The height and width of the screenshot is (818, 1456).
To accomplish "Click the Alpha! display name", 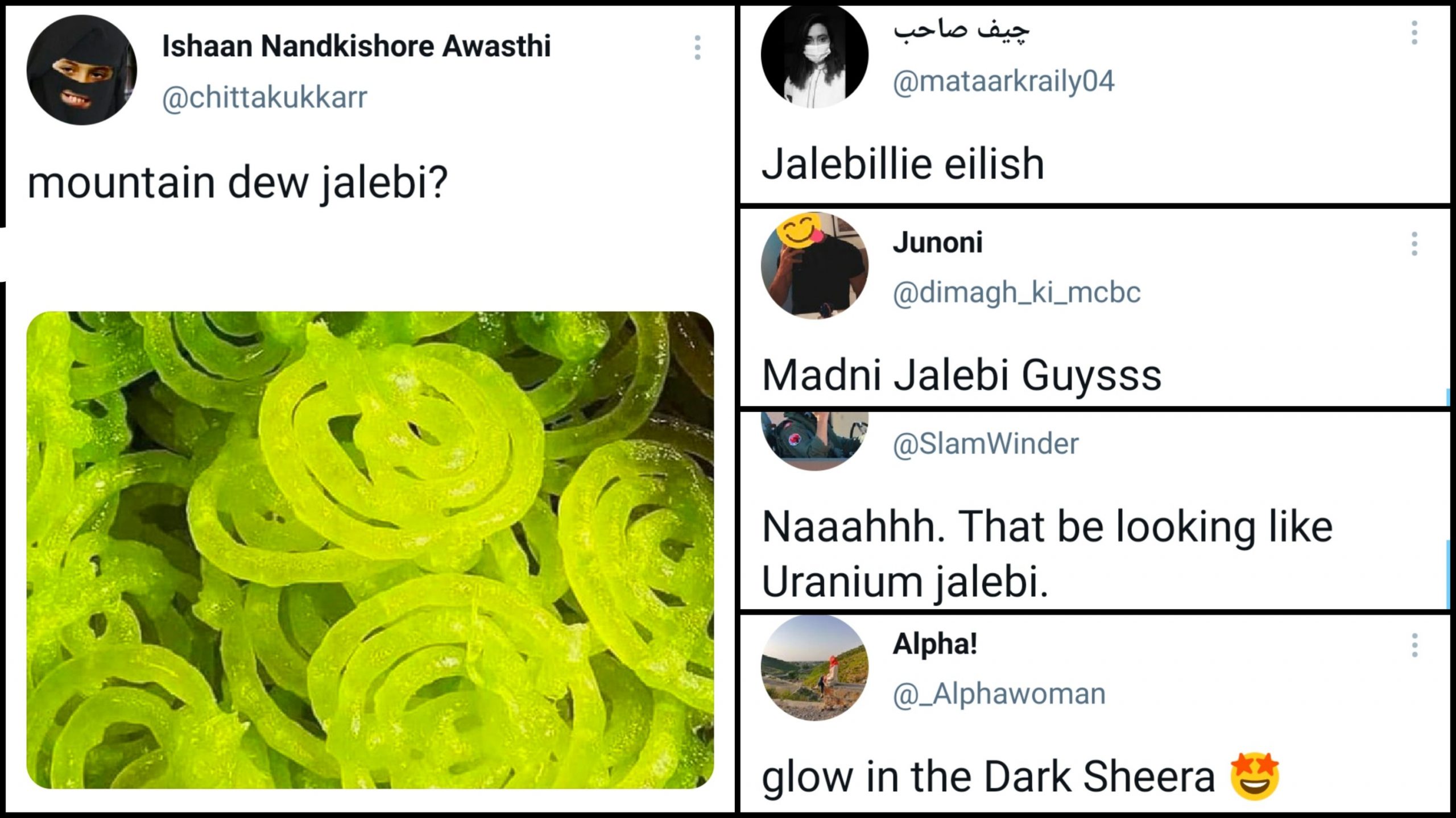I will (935, 644).
